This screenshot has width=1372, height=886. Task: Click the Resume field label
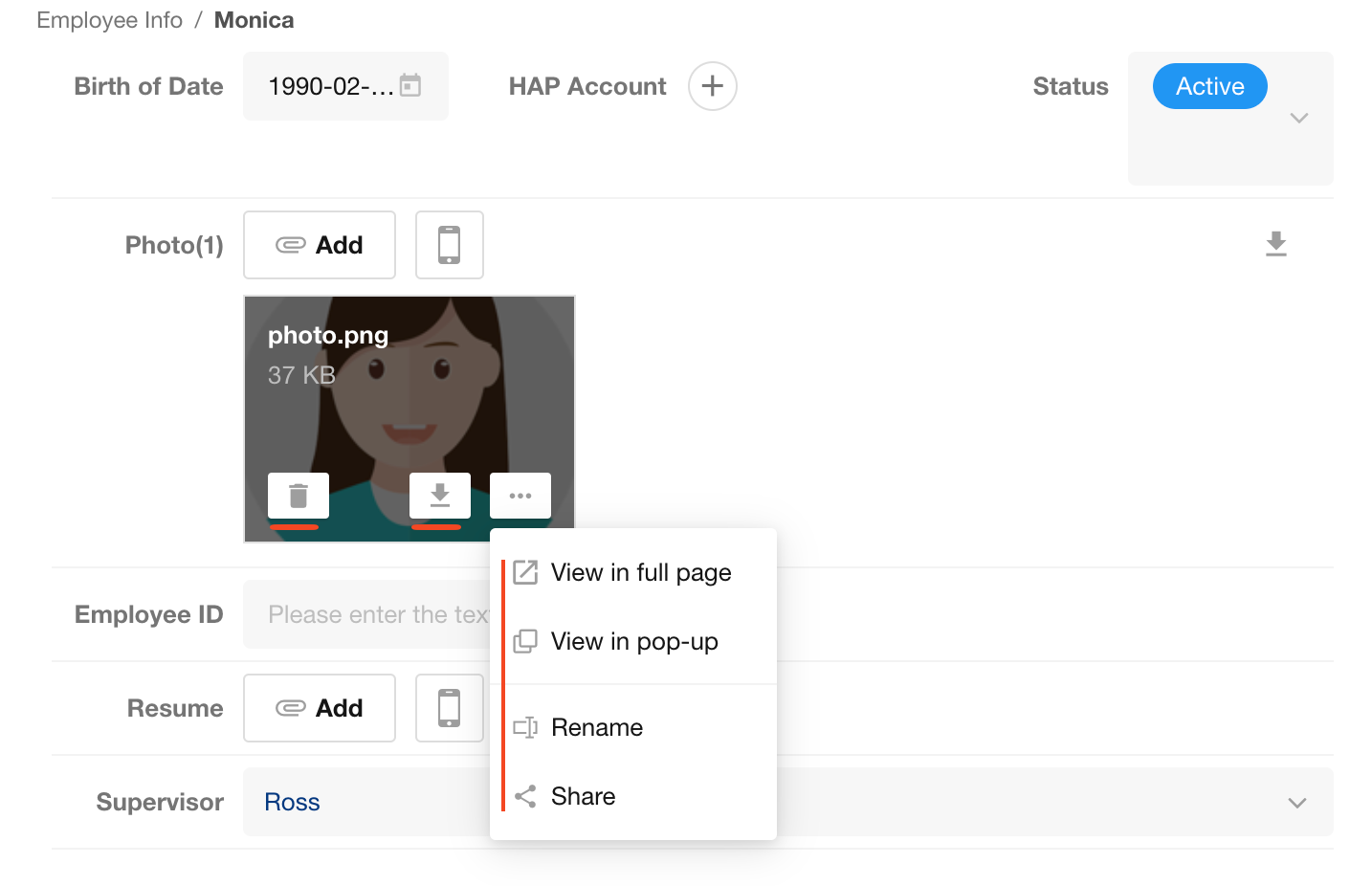[175, 708]
